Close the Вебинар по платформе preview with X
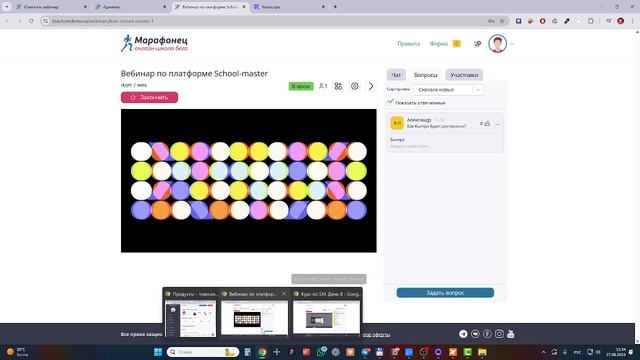This screenshot has width=640, height=360. point(284,293)
